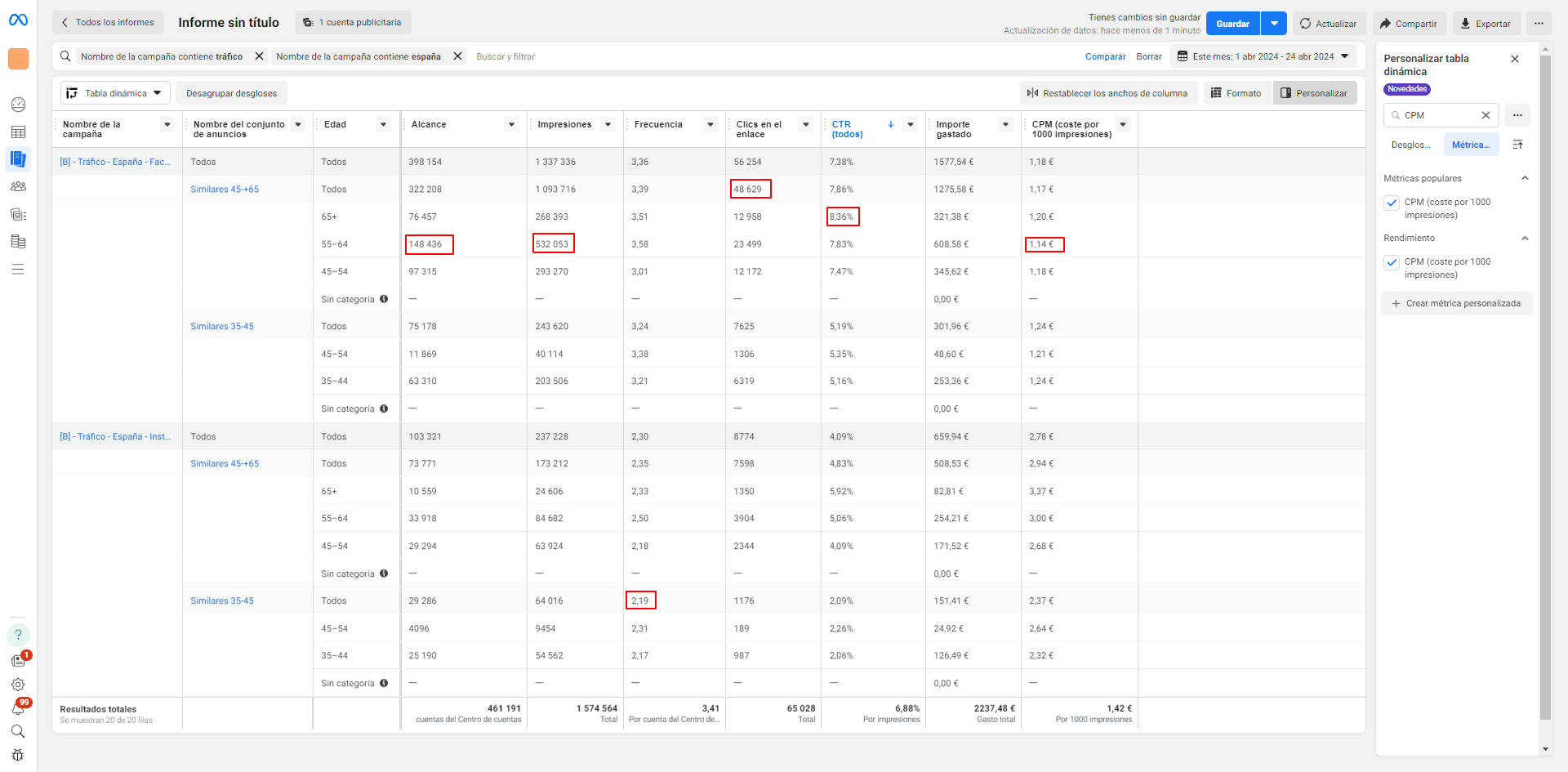Remove the campaign name contains tráfico filter
This screenshot has height=772, width=1568.
259,56
